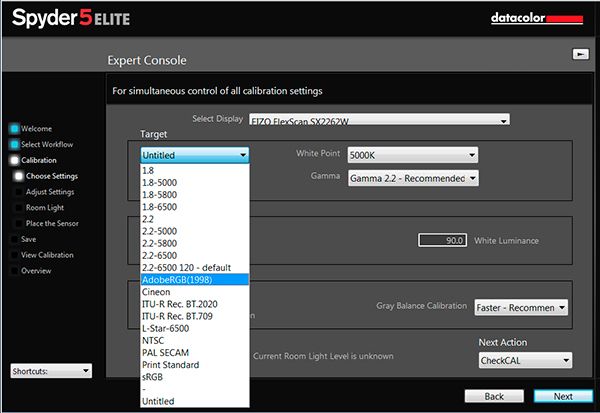Open the Next Action CheckCAL dropdown

525,360
